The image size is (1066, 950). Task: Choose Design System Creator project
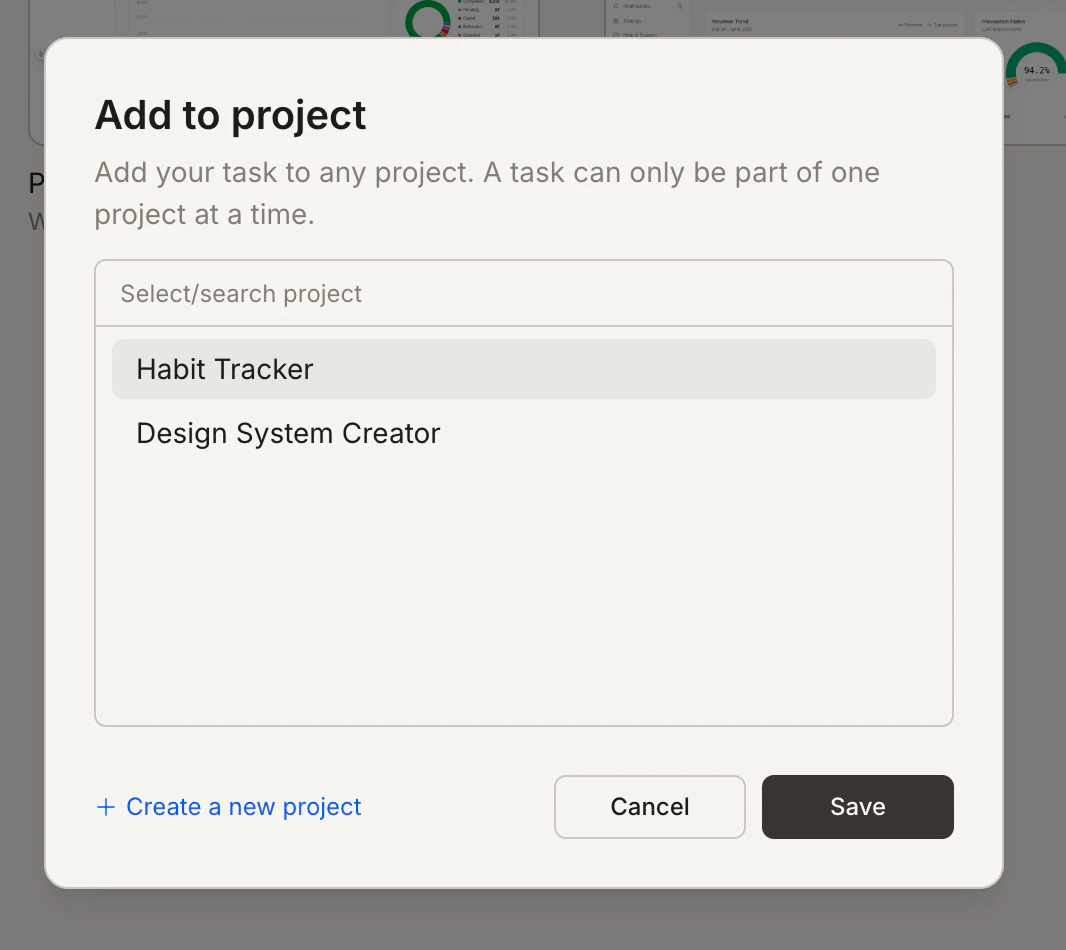(x=523, y=433)
